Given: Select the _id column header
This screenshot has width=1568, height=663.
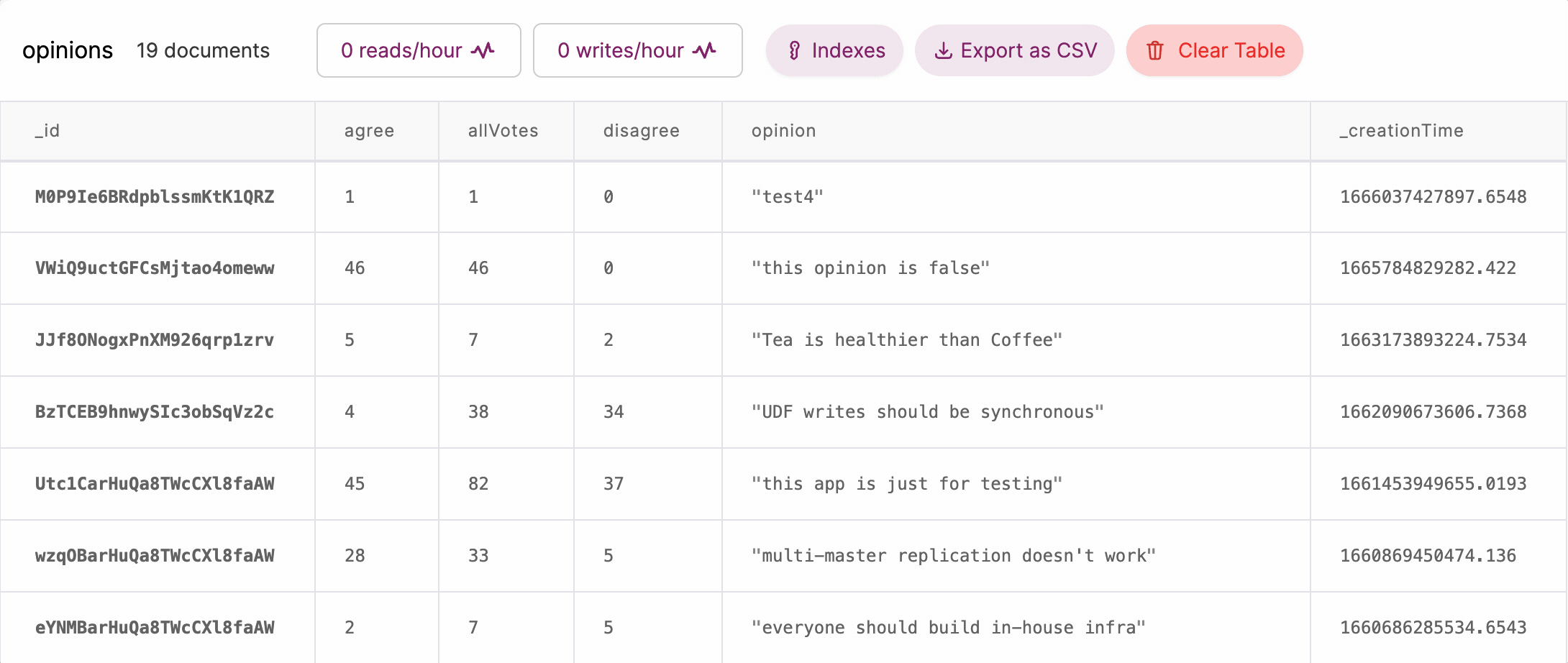Looking at the screenshot, I should click(x=47, y=131).
